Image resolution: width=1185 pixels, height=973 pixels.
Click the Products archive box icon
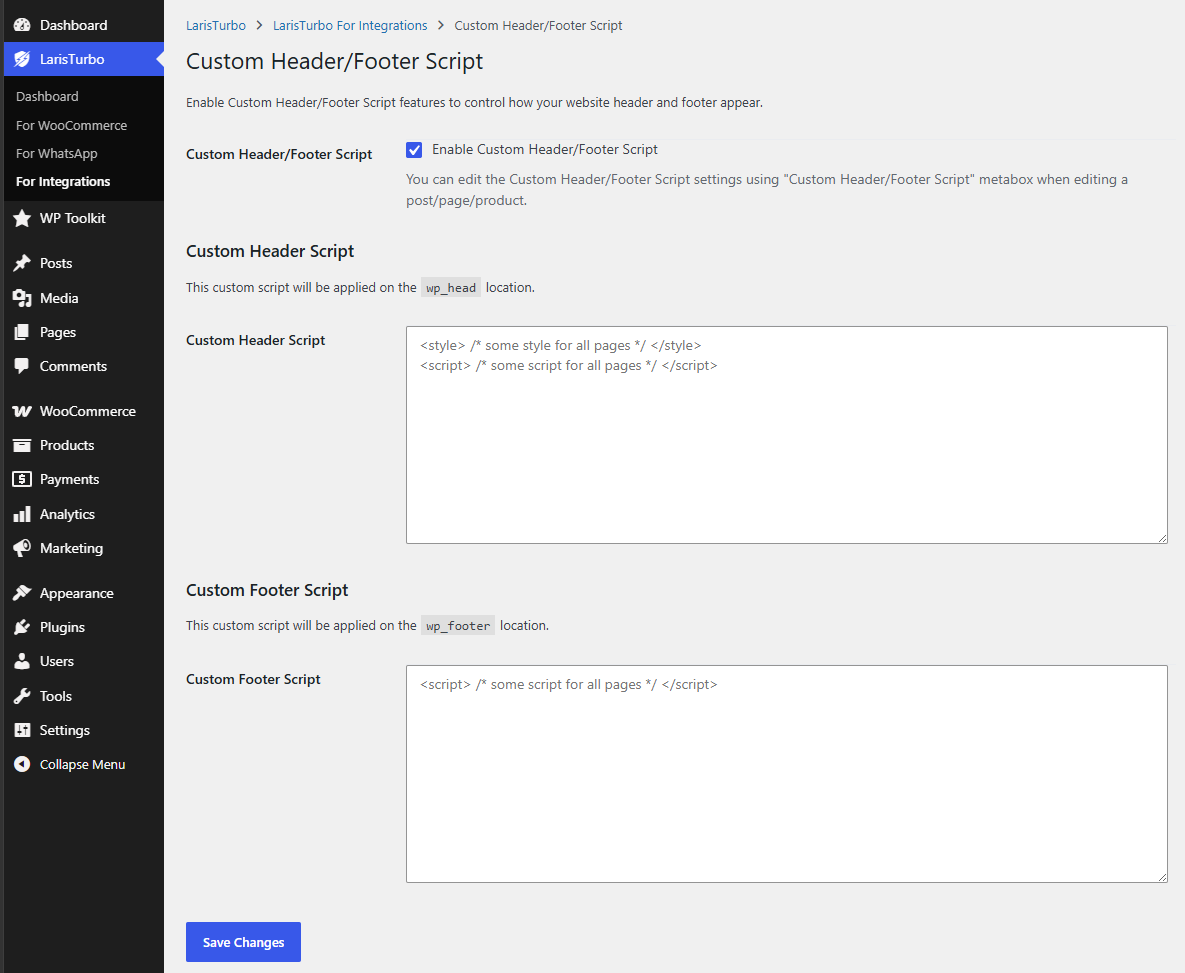(x=22, y=445)
